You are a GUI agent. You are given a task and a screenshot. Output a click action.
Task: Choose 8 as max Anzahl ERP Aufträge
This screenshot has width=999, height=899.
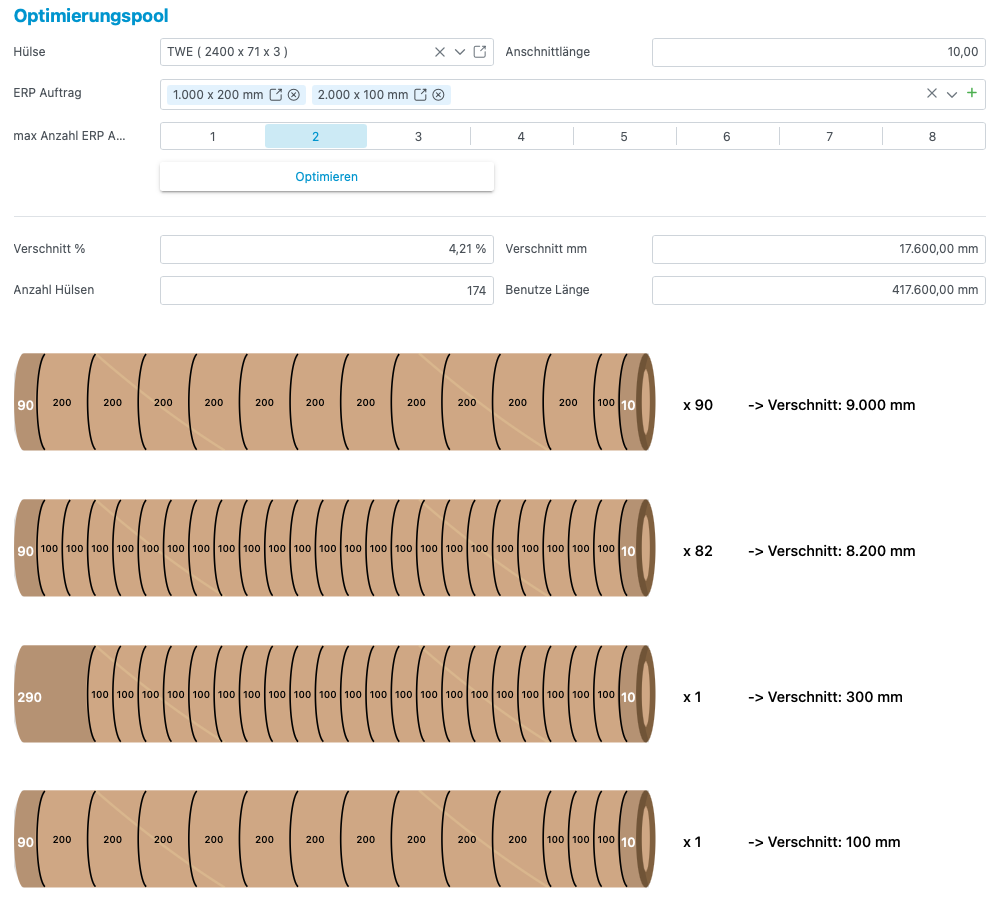(x=932, y=136)
